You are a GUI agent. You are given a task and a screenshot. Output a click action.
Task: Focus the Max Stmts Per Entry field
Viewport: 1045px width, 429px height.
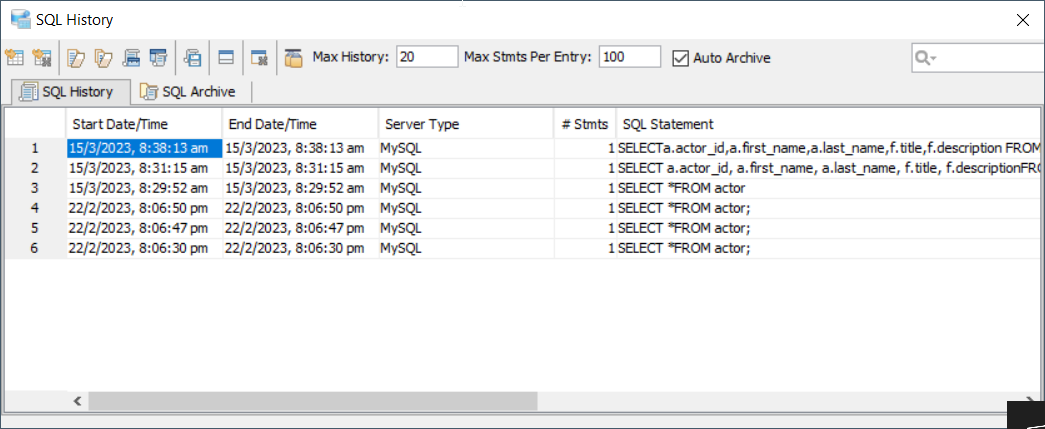click(x=627, y=57)
